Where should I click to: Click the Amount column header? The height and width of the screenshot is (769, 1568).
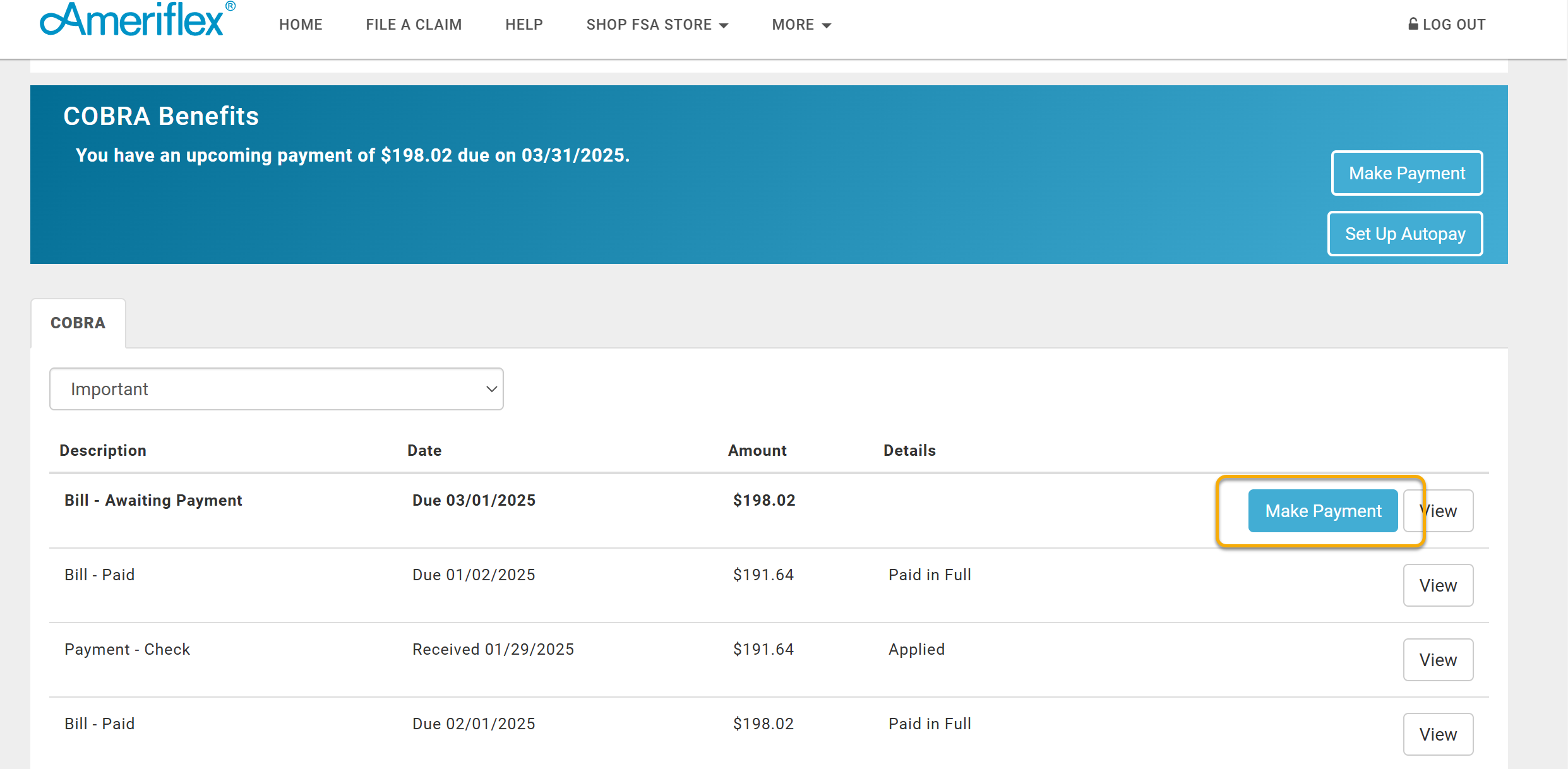pos(757,450)
